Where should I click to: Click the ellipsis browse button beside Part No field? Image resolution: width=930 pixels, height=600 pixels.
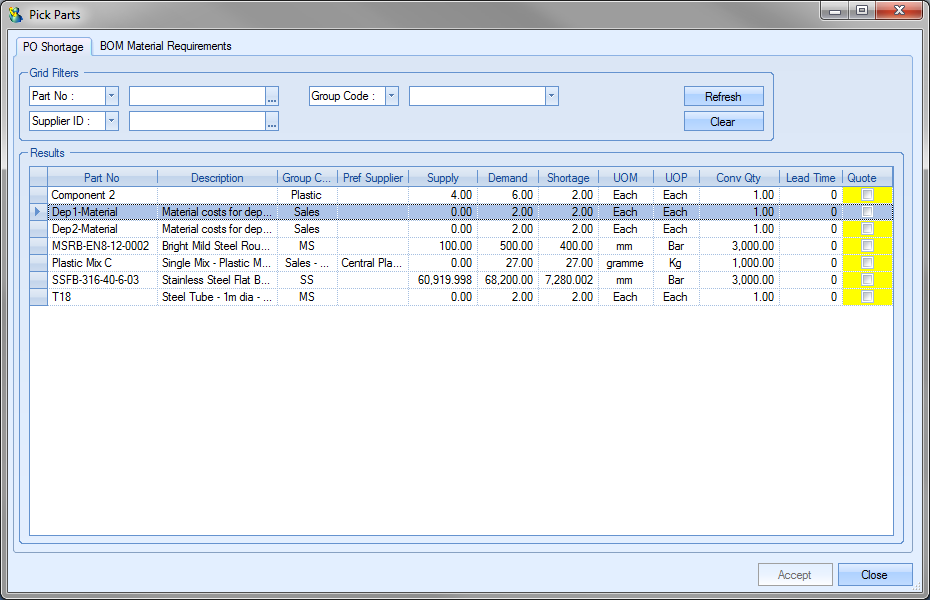tap(272, 97)
